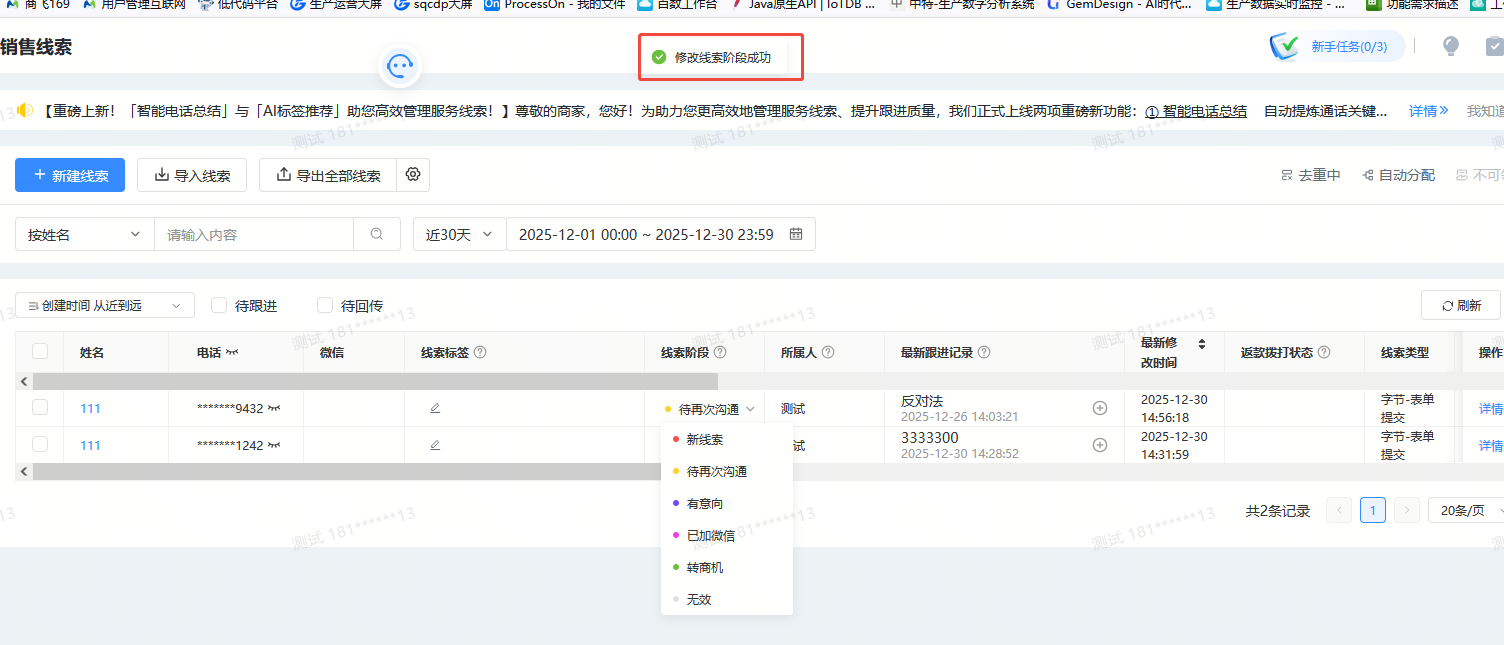
Task: Open the 创建时间 从近到远 sort dropdown
Action: (x=104, y=305)
